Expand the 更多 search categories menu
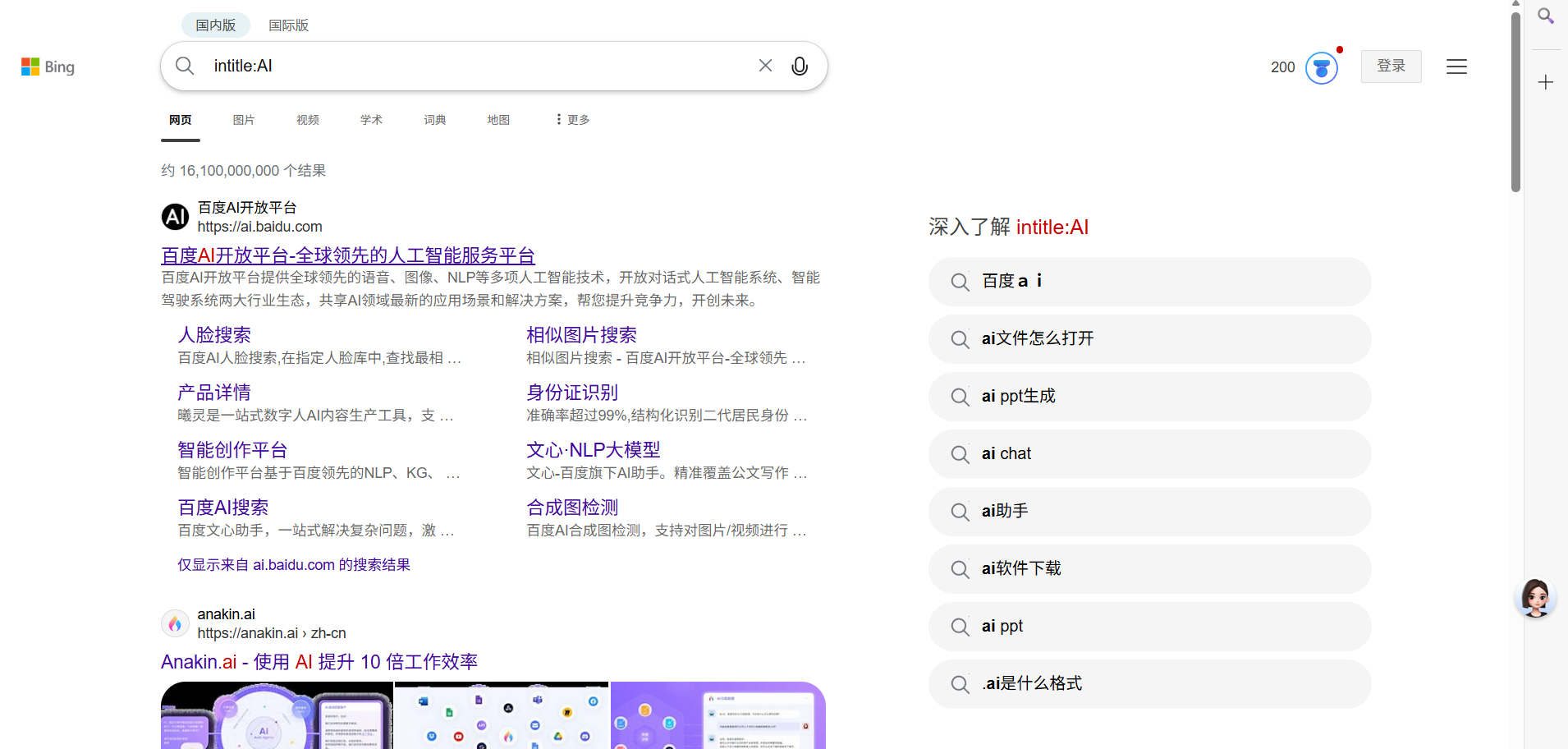Viewport: 1568px width, 749px height. (573, 120)
